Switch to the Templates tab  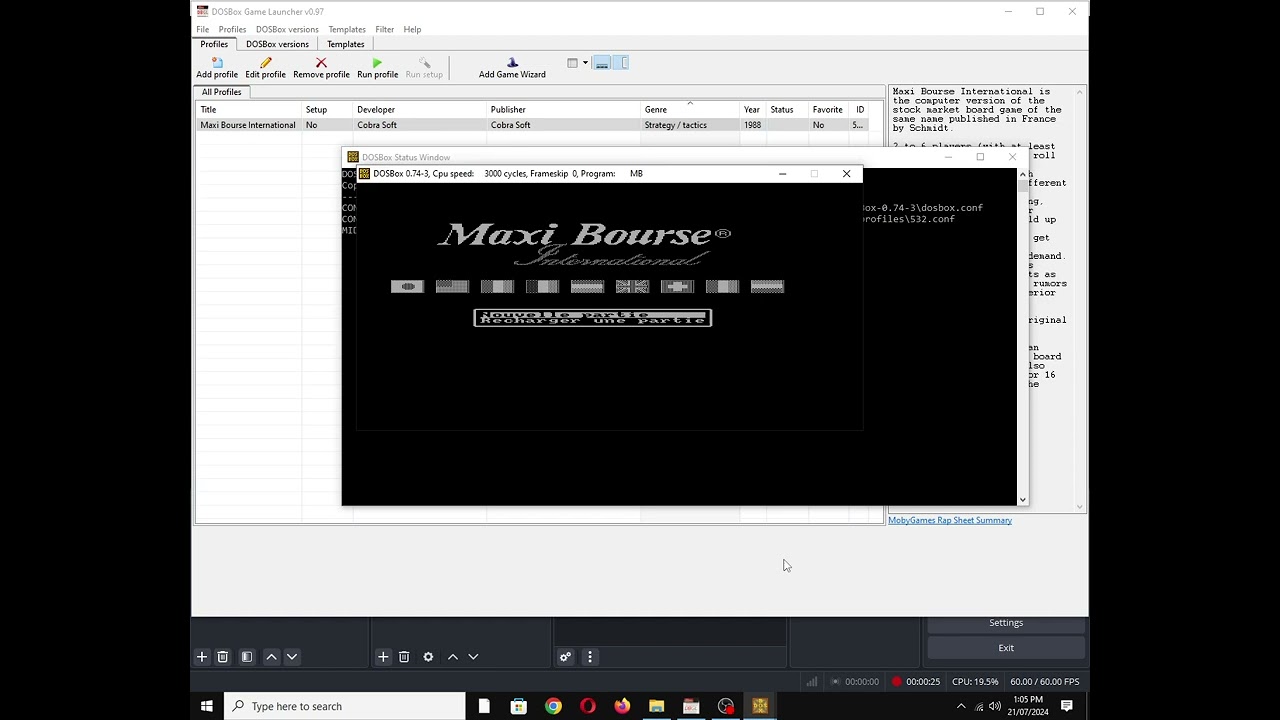[346, 44]
